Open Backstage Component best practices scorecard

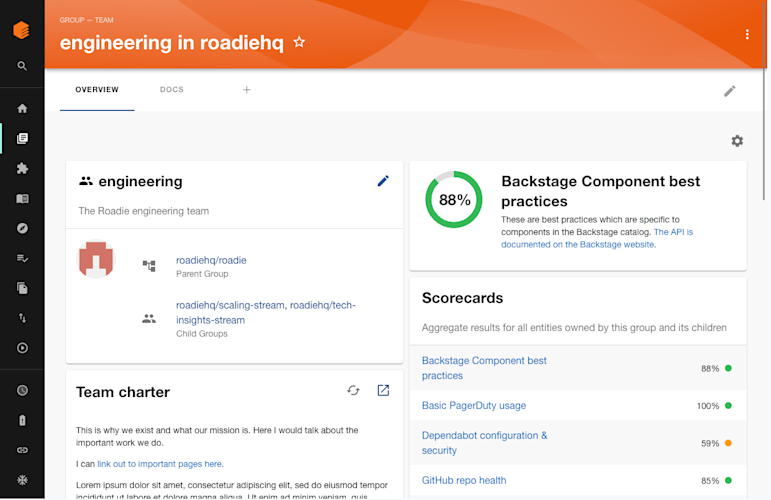click(484, 368)
